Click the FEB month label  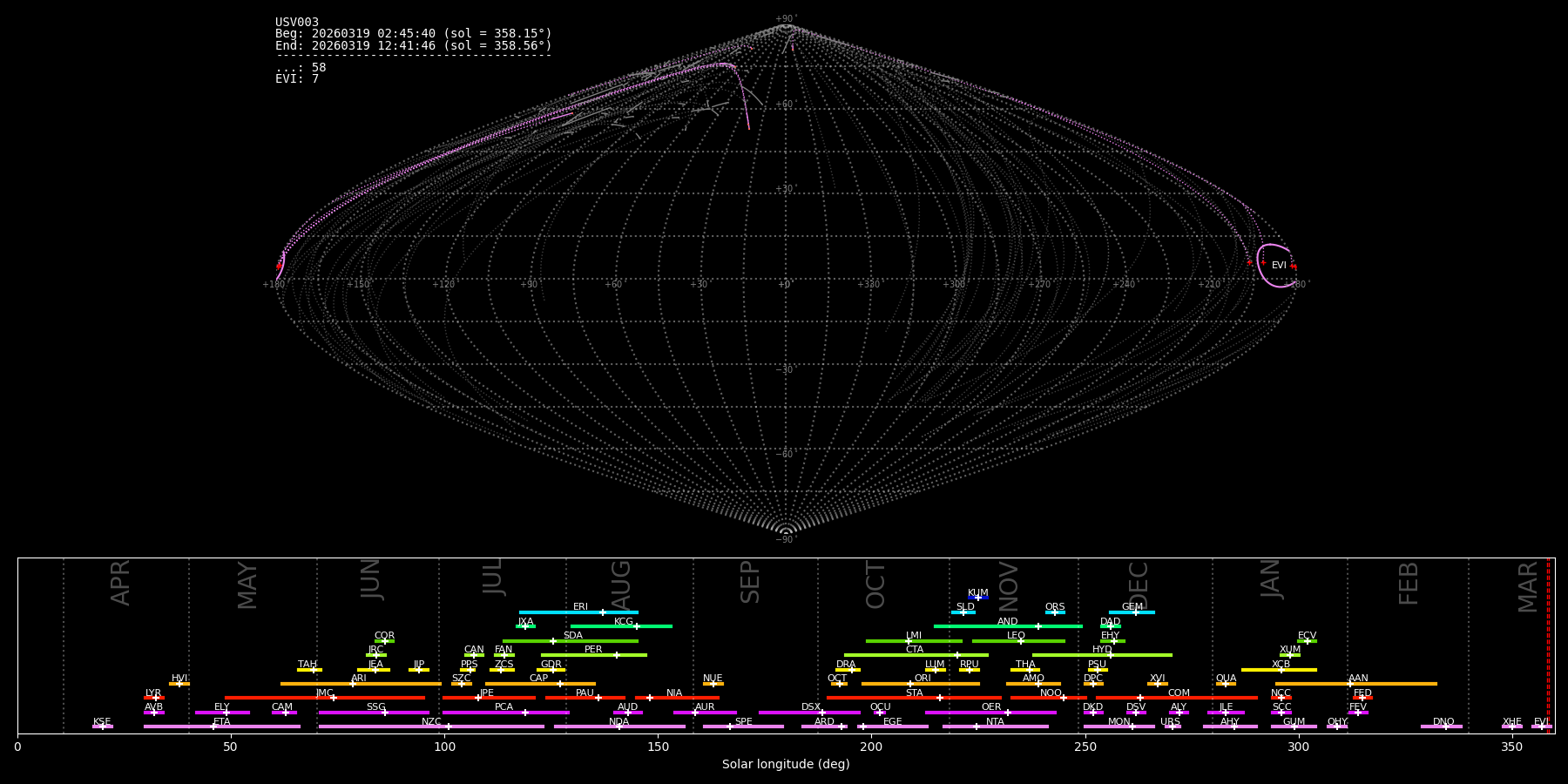[x=1409, y=584]
